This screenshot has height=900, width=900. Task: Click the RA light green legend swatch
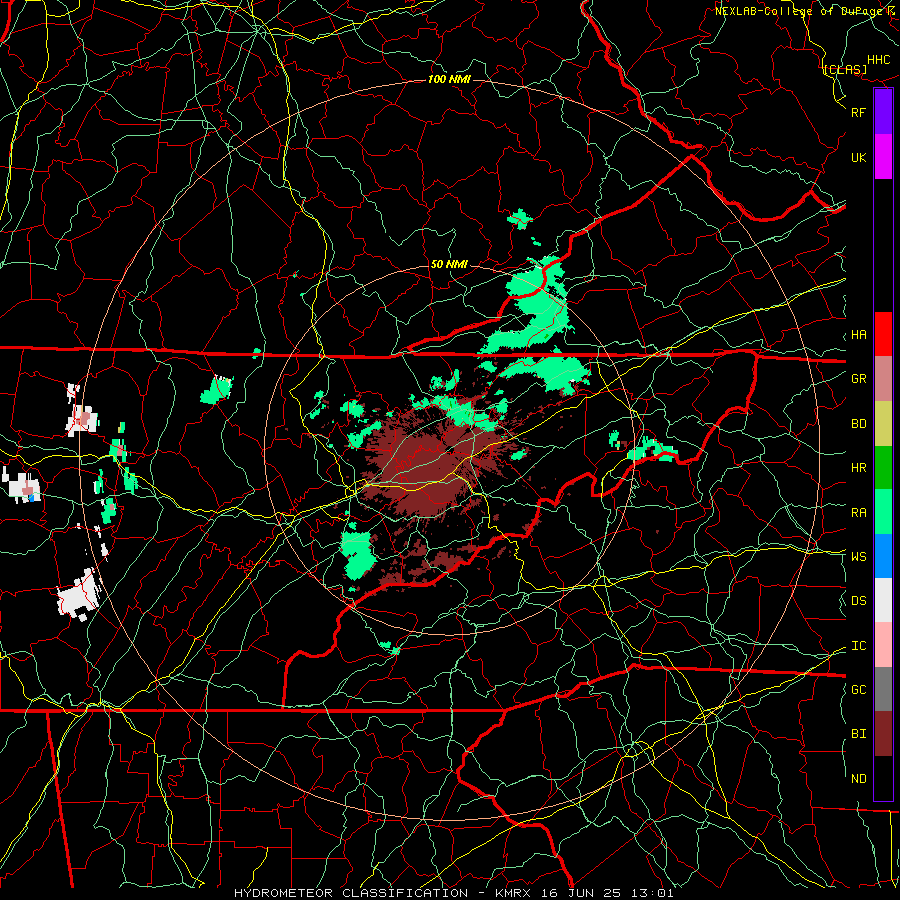pos(883,512)
